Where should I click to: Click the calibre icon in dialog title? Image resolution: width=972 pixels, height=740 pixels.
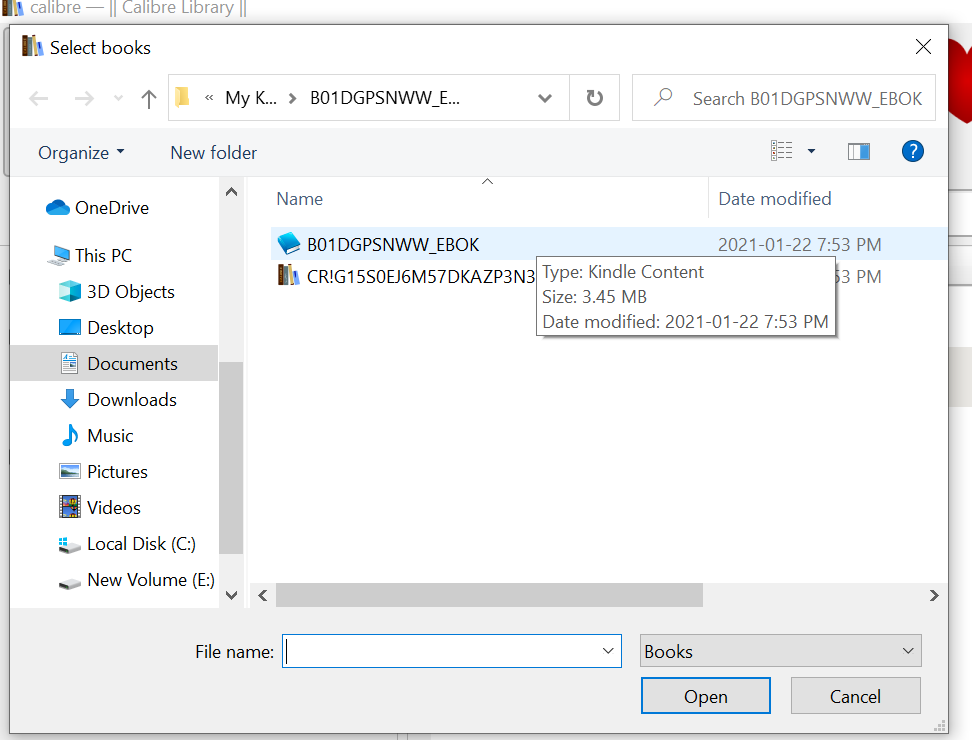(x=32, y=46)
